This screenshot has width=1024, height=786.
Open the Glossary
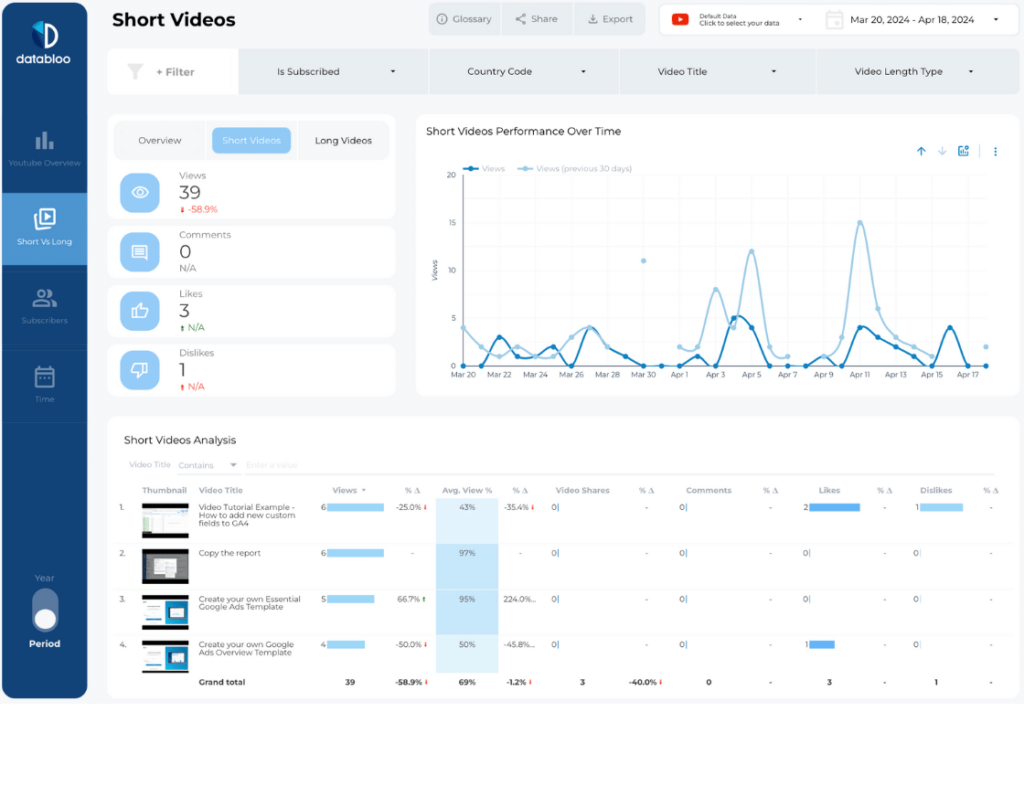pos(464,18)
